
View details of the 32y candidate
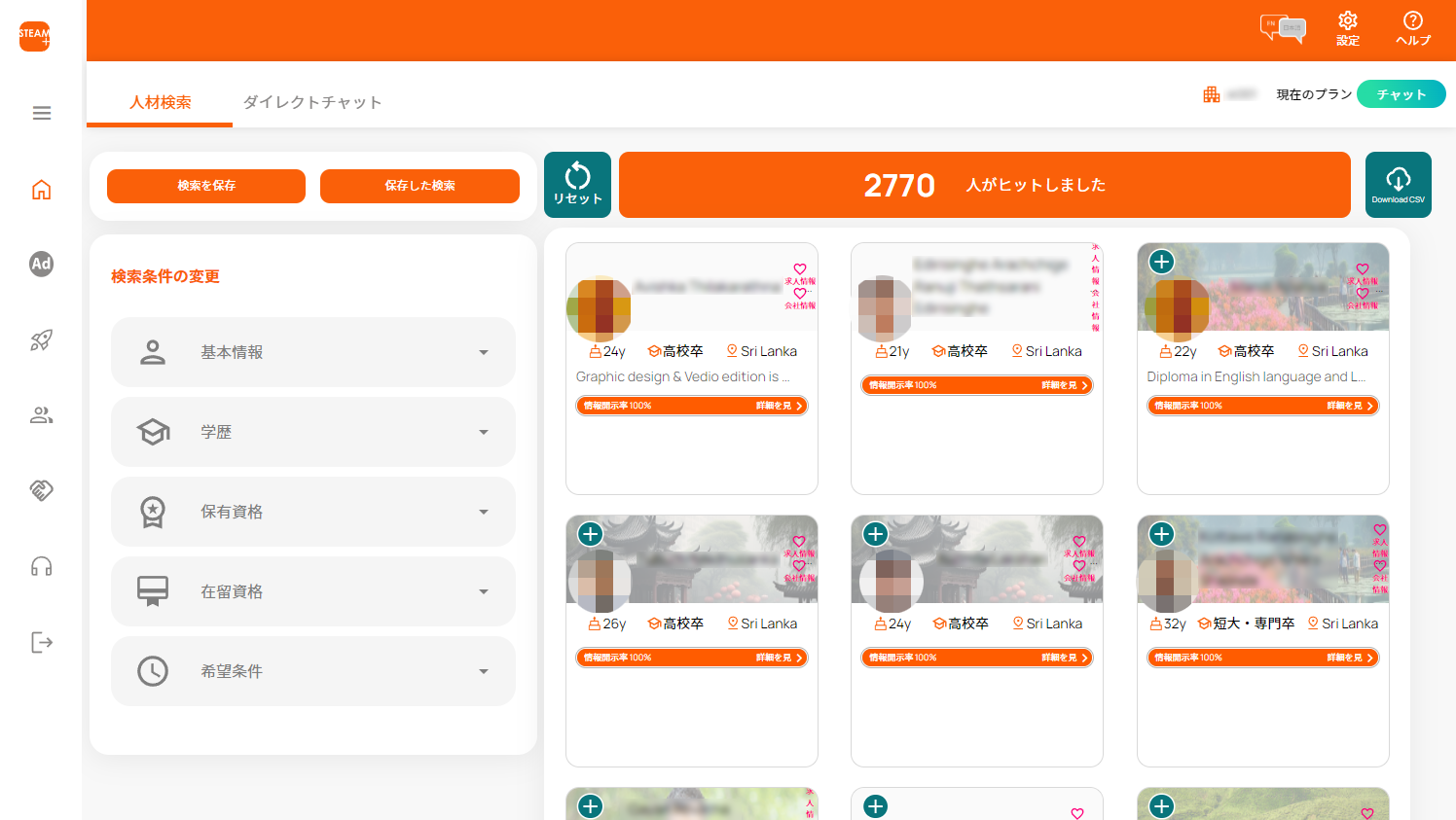click(x=1263, y=658)
